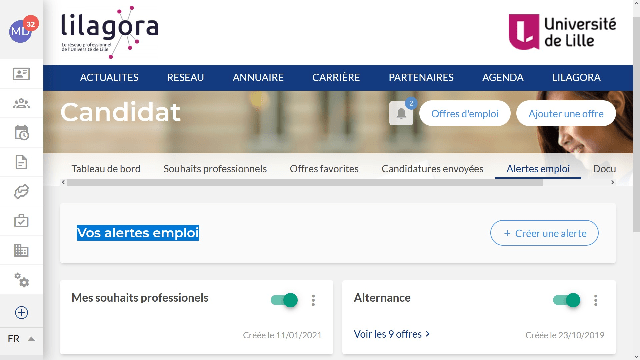Open the profile card icon in sidebar

tap(21, 74)
